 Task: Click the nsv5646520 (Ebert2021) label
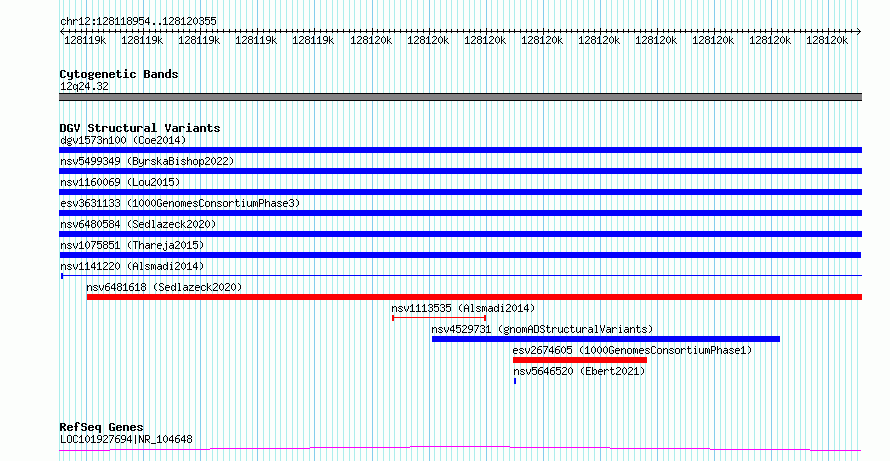(579, 371)
